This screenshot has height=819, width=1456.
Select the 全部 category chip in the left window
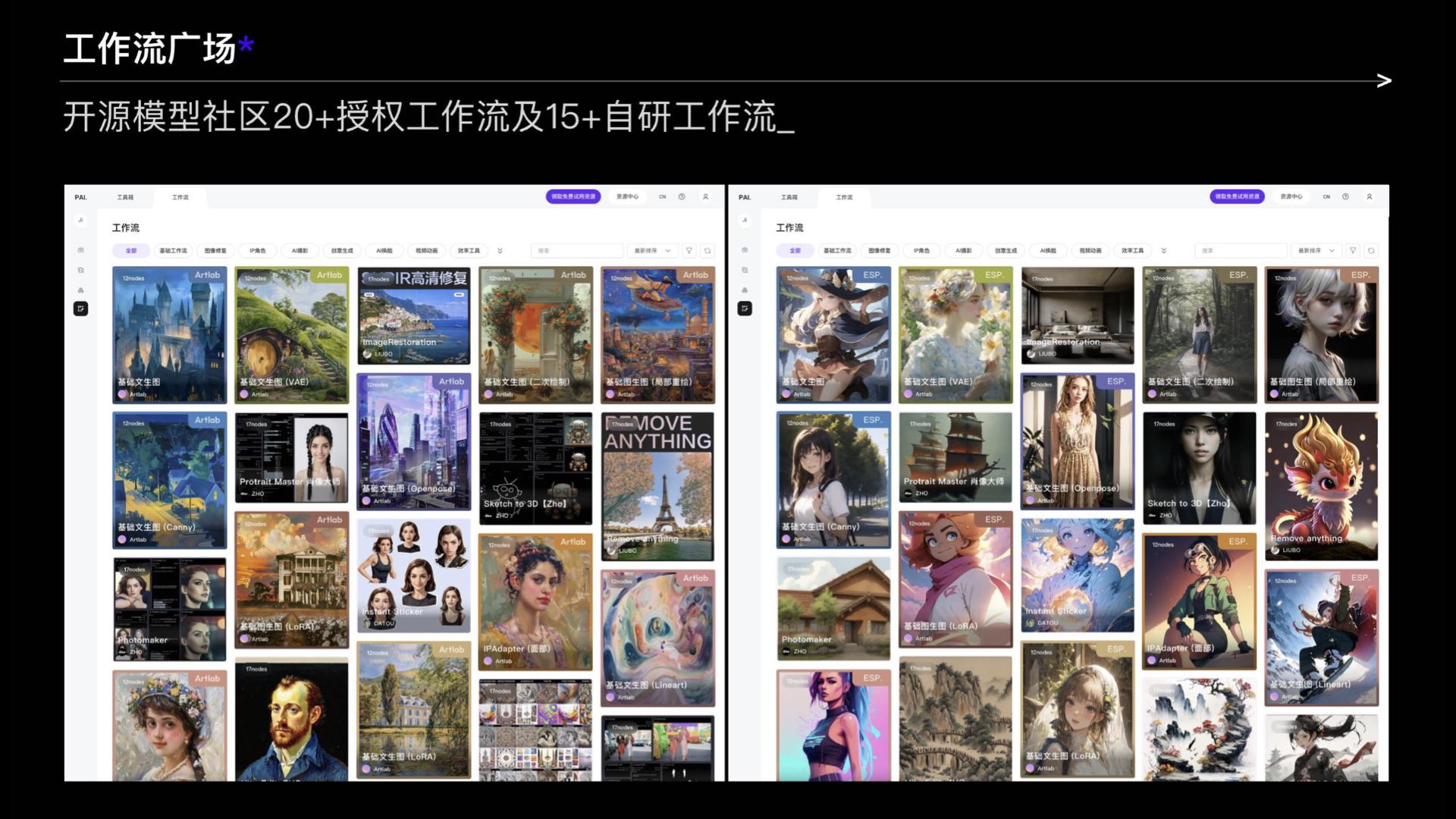(131, 250)
